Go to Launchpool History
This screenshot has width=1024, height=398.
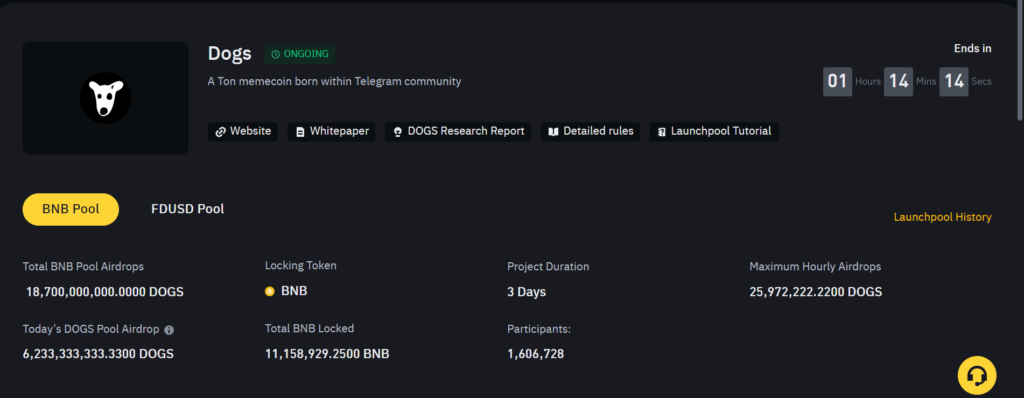click(942, 217)
